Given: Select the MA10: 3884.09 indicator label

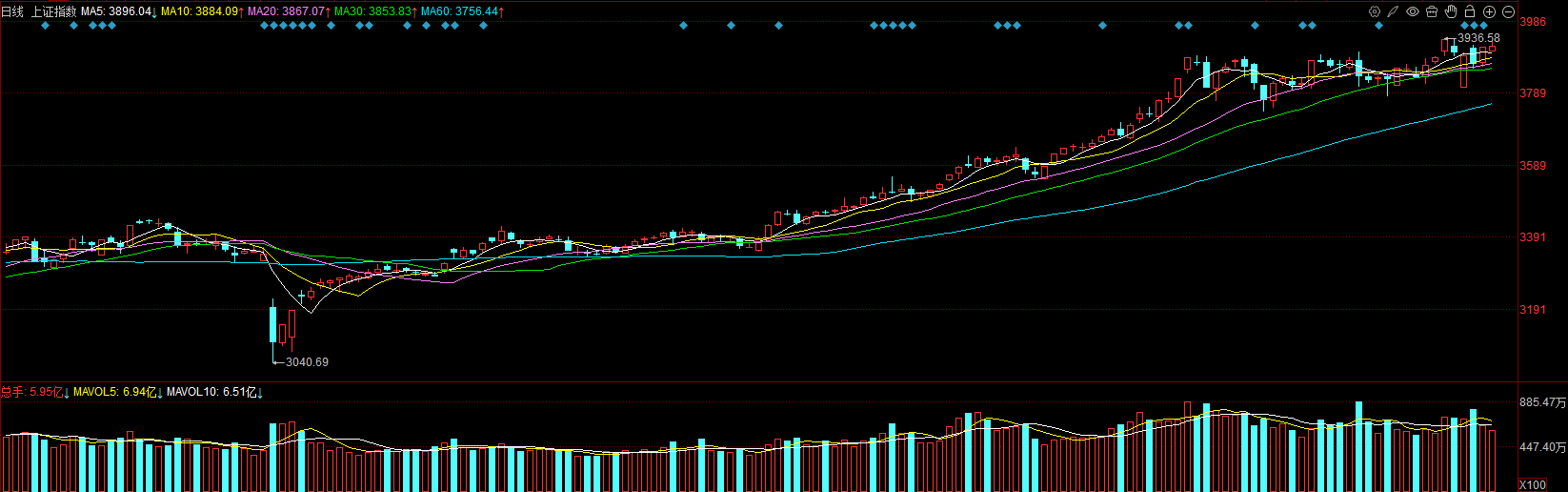Looking at the screenshot, I should pyautogui.click(x=202, y=11).
